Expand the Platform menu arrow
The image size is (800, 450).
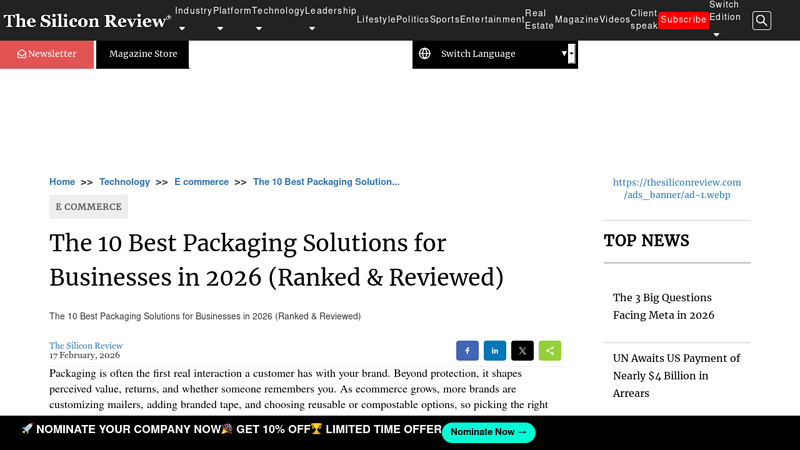click(220, 29)
